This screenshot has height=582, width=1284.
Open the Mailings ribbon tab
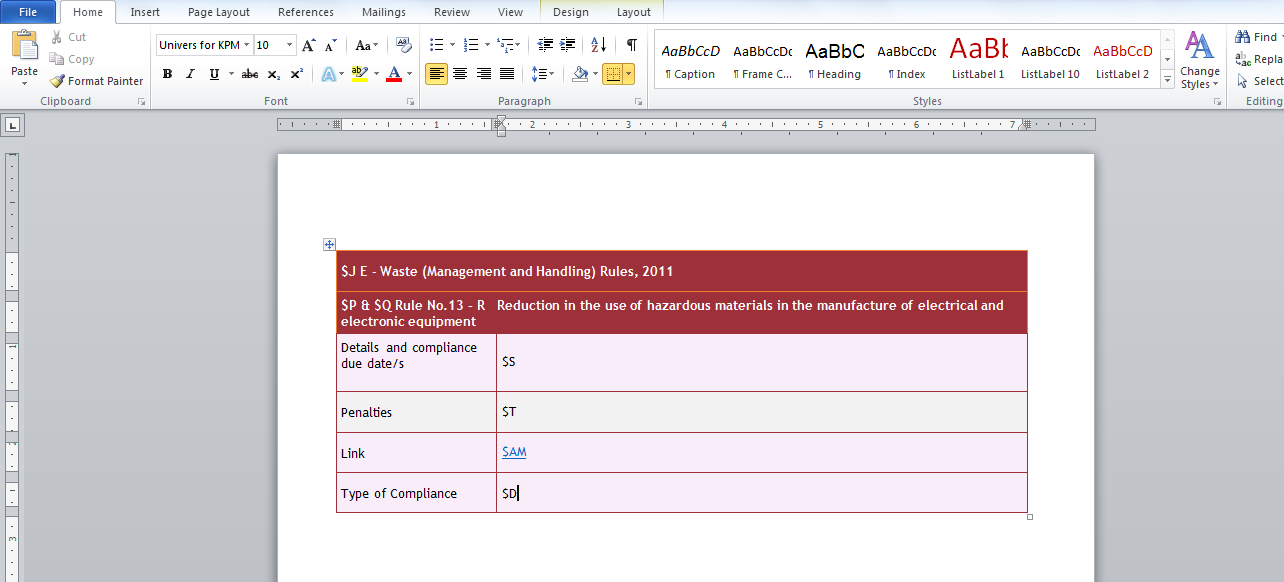(x=384, y=12)
